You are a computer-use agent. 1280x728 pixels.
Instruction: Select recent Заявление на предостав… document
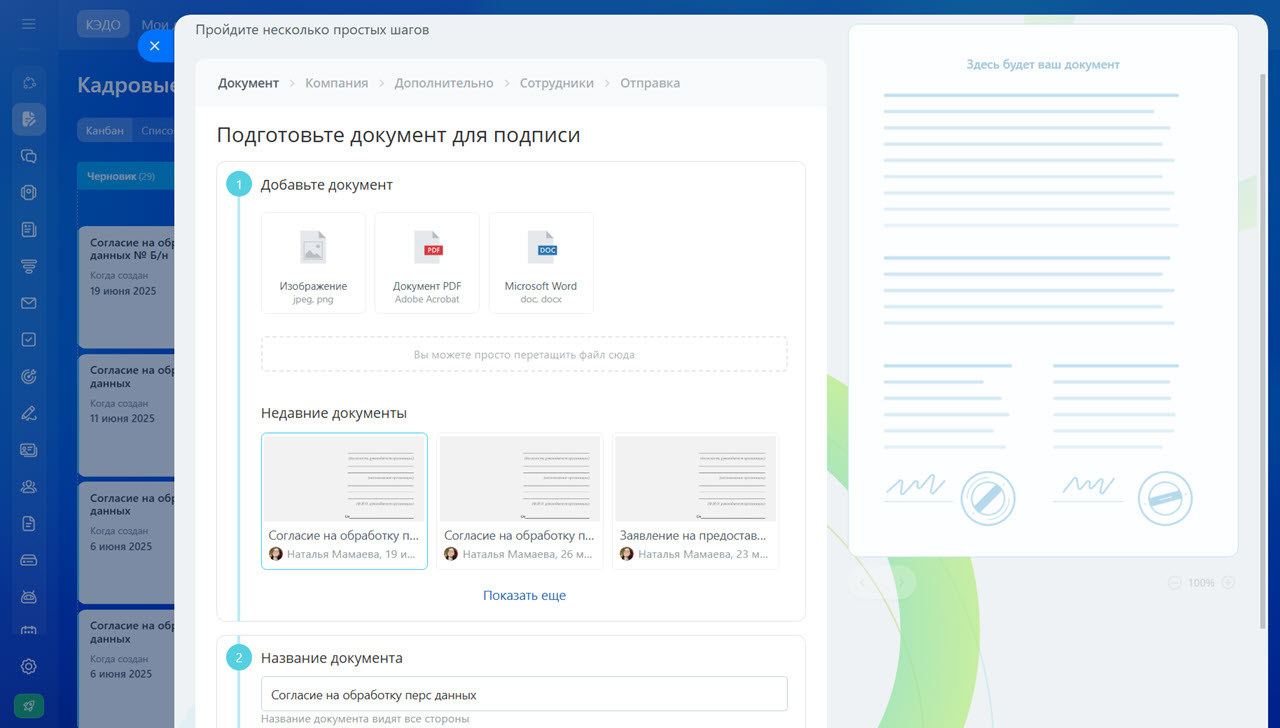pos(696,501)
